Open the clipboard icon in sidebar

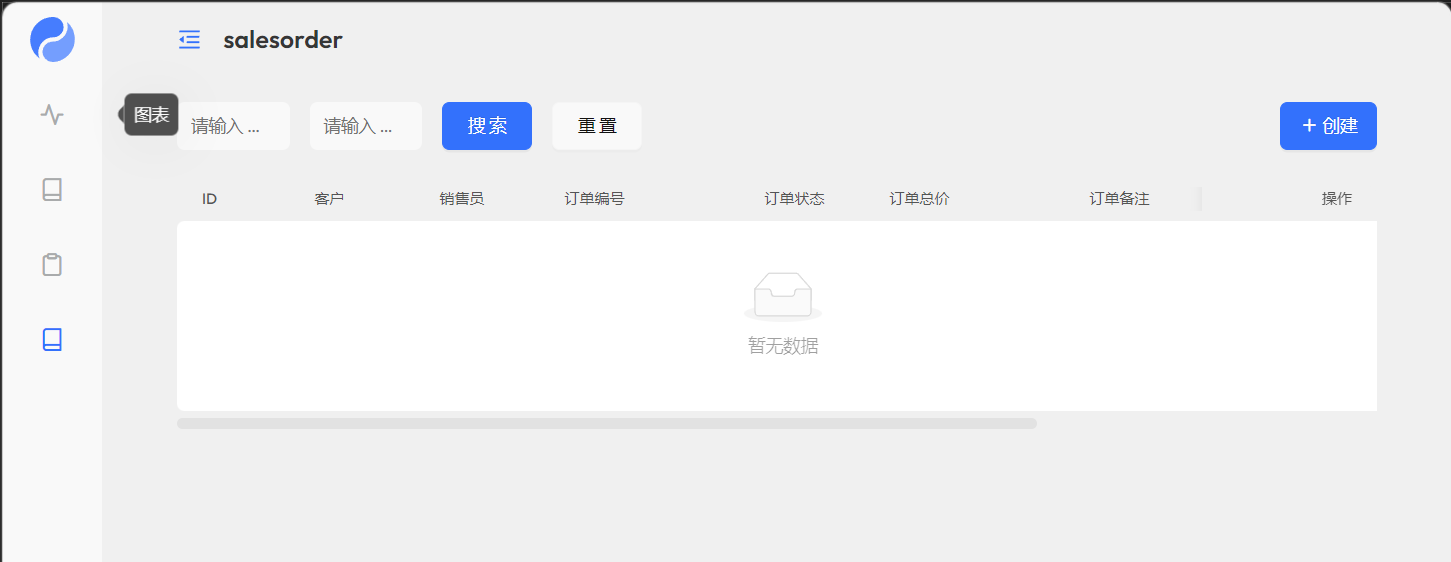(52, 265)
